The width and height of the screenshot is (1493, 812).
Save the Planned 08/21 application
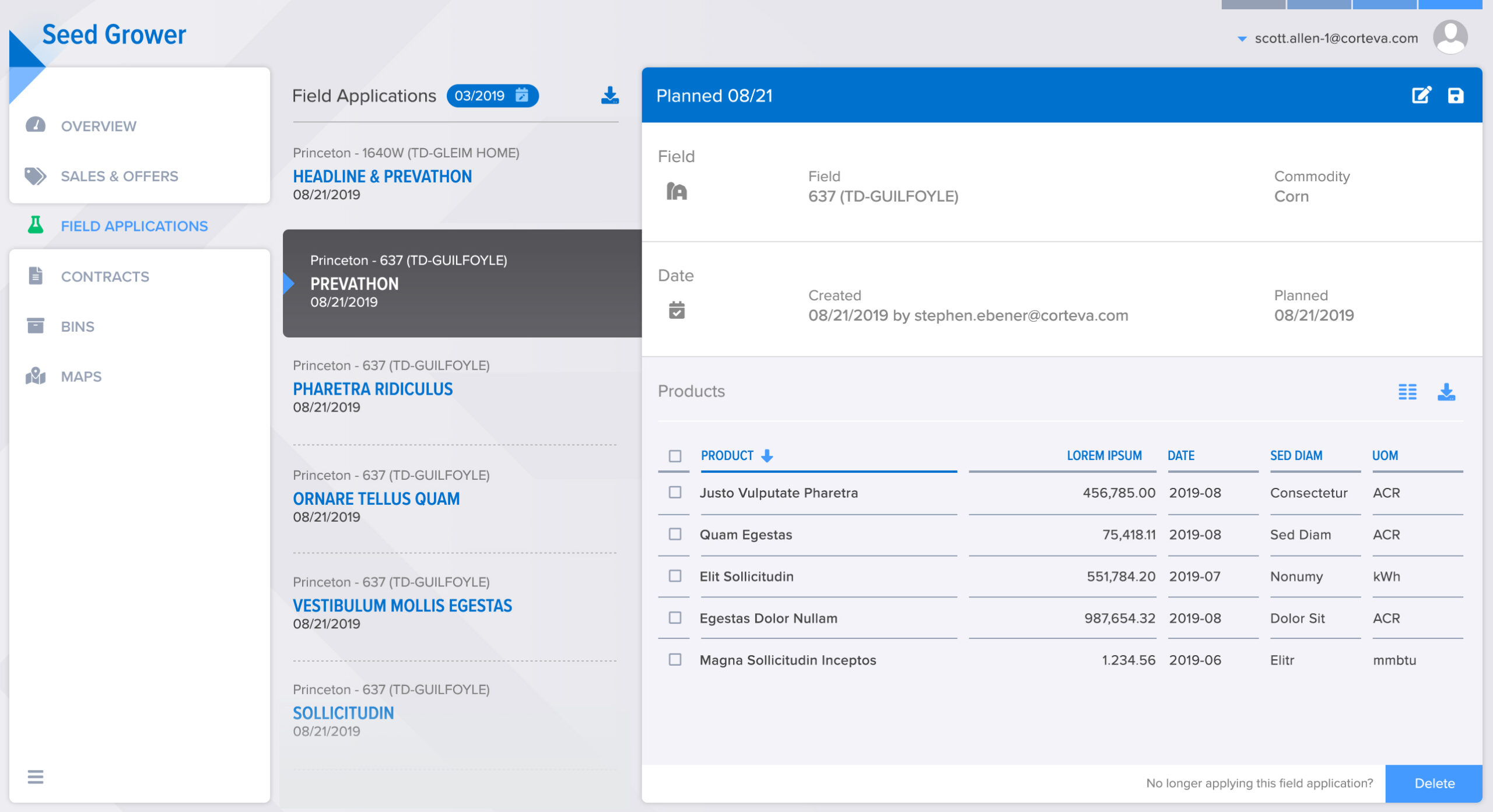(x=1456, y=95)
